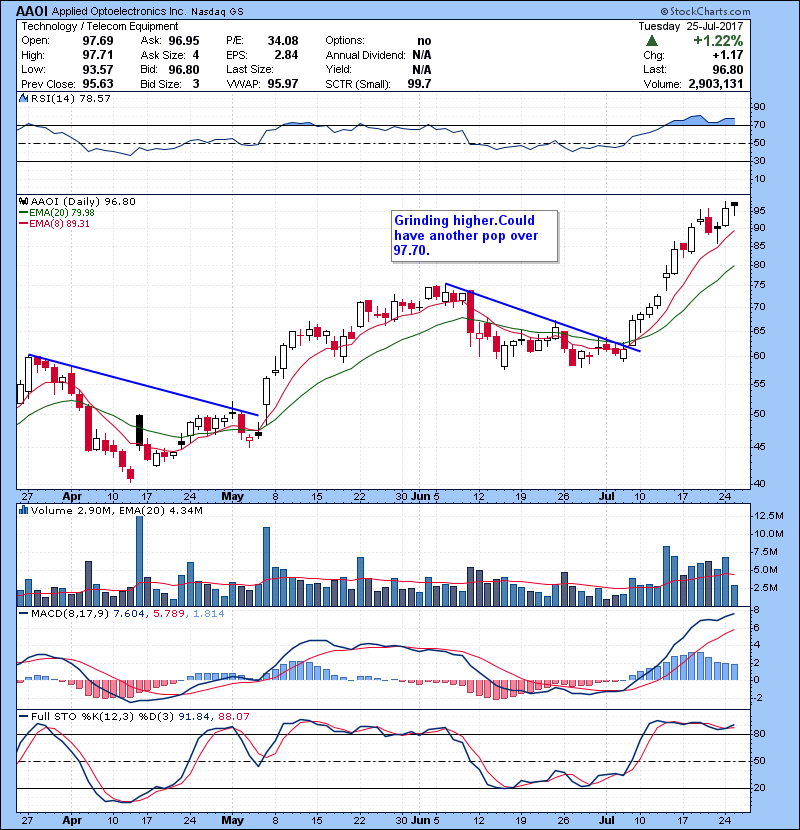
Task: Click the stochastic %D value 88.07
Action: (233, 717)
